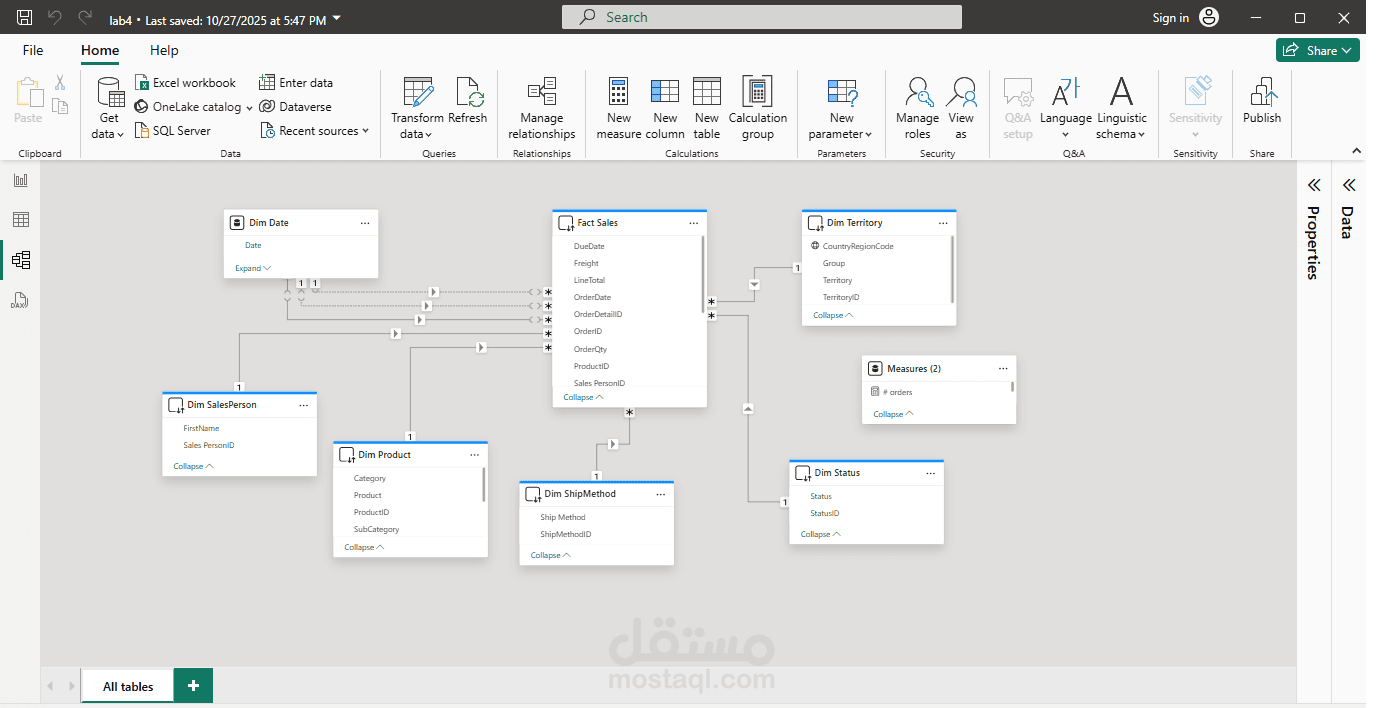1385x708 pixels.
Task: Create a New measure
Action: [619, 108]
